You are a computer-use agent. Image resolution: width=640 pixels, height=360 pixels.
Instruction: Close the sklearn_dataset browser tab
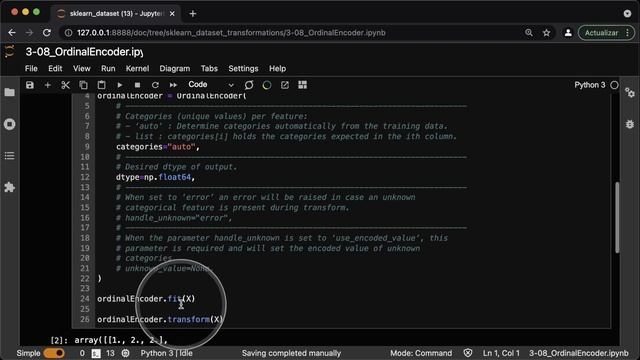172,13
